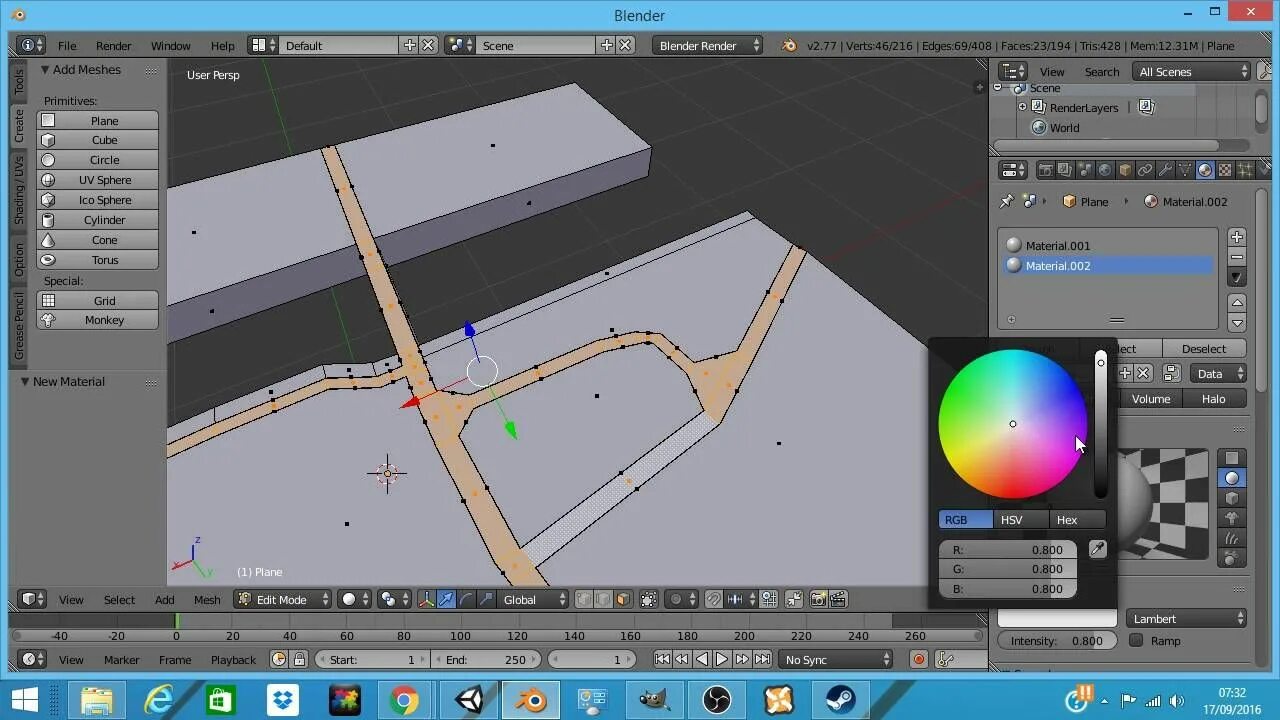Viewport: 1280px width, 720px height.
Task: Select sphere preview type for material
Action: [x=1232, y=478]
